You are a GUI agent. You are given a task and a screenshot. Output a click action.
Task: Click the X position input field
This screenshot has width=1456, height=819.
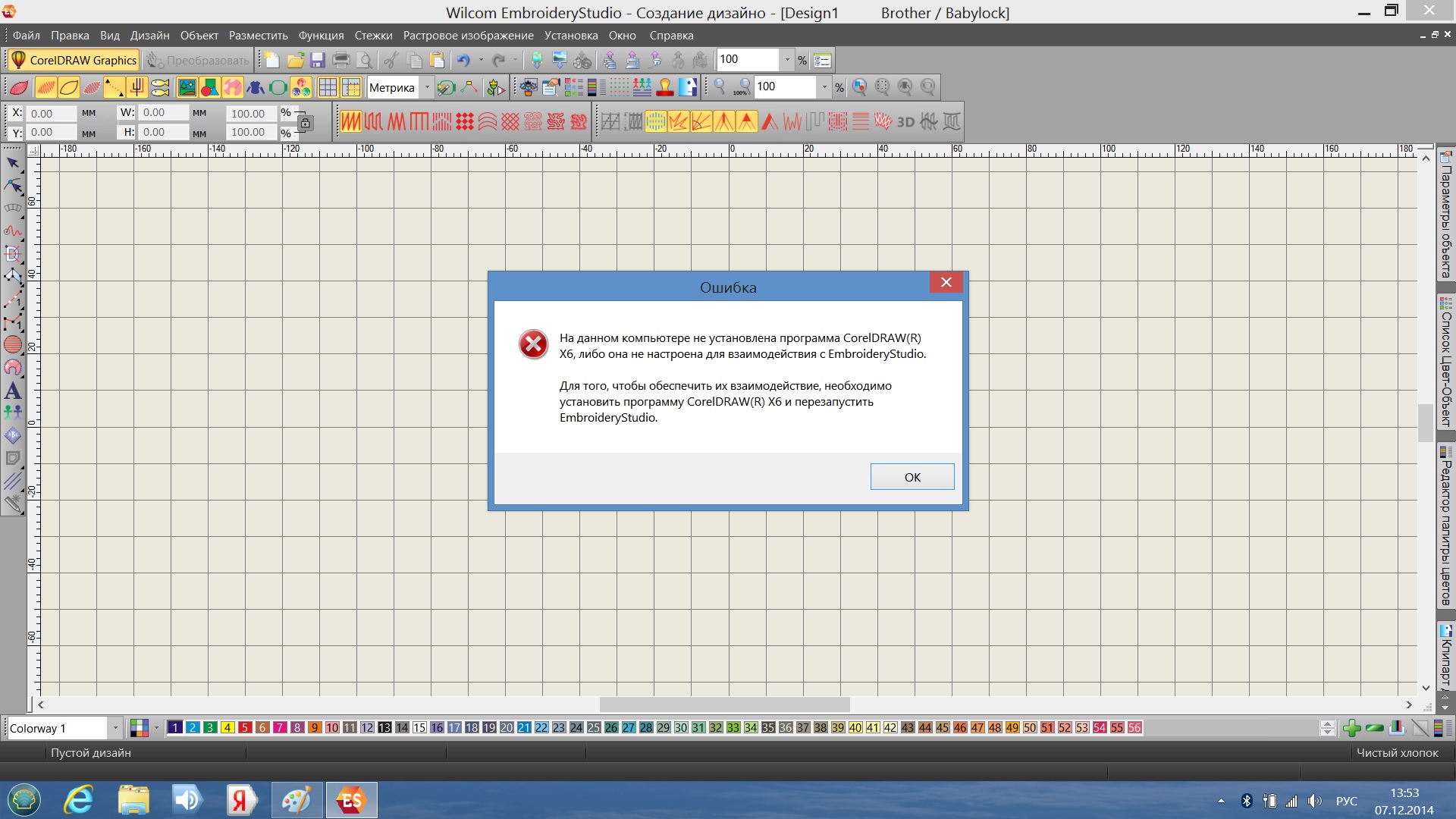pos(51,113)
